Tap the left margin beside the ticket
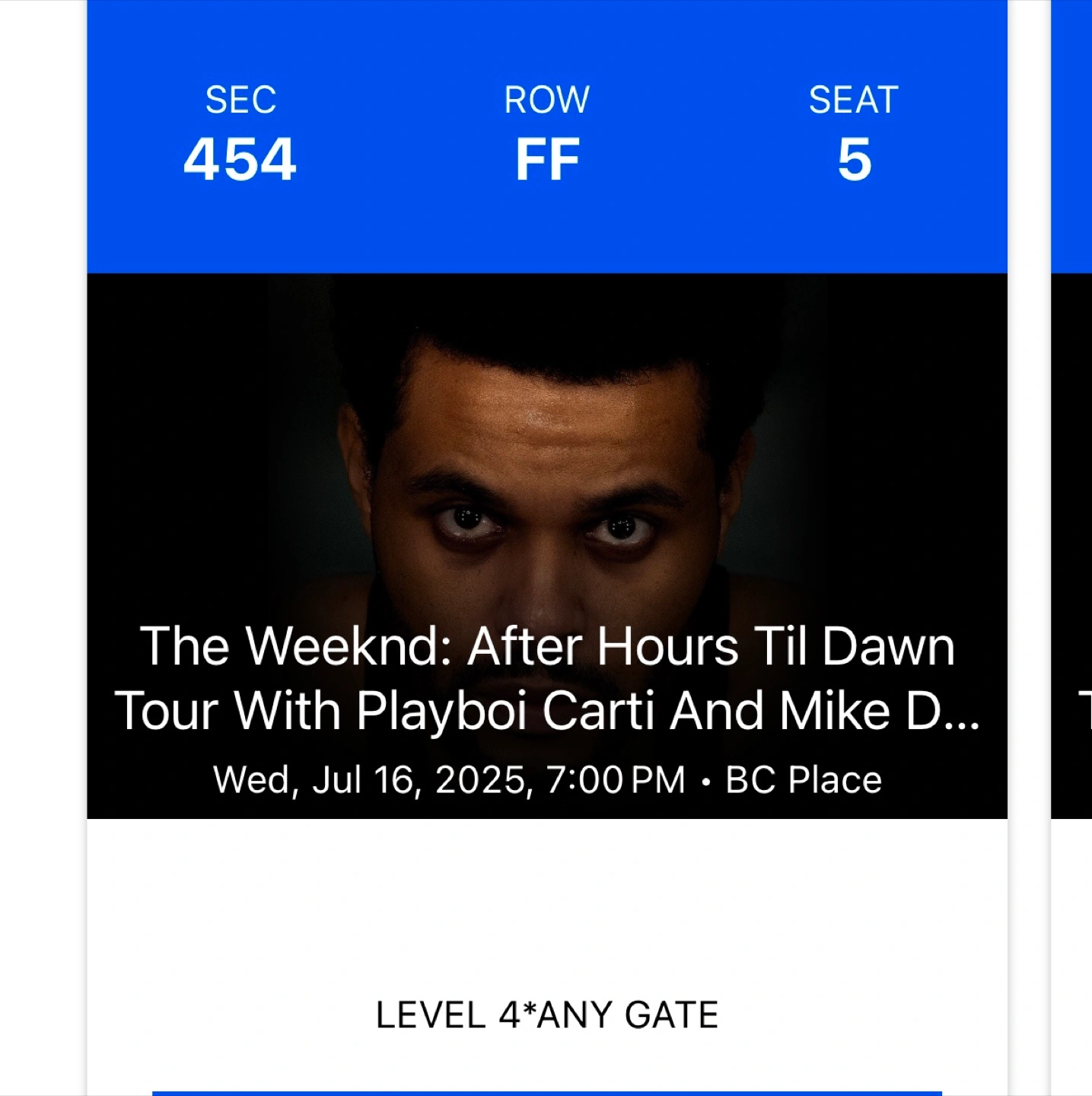 pyautogui.click(x=43, y=548)
